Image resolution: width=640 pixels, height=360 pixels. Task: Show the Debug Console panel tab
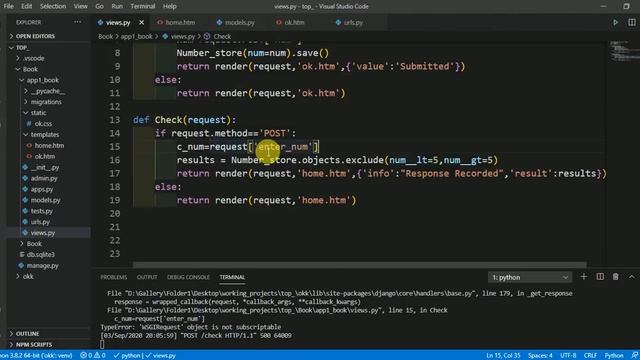pyautogui.click(x=188, y=277)
